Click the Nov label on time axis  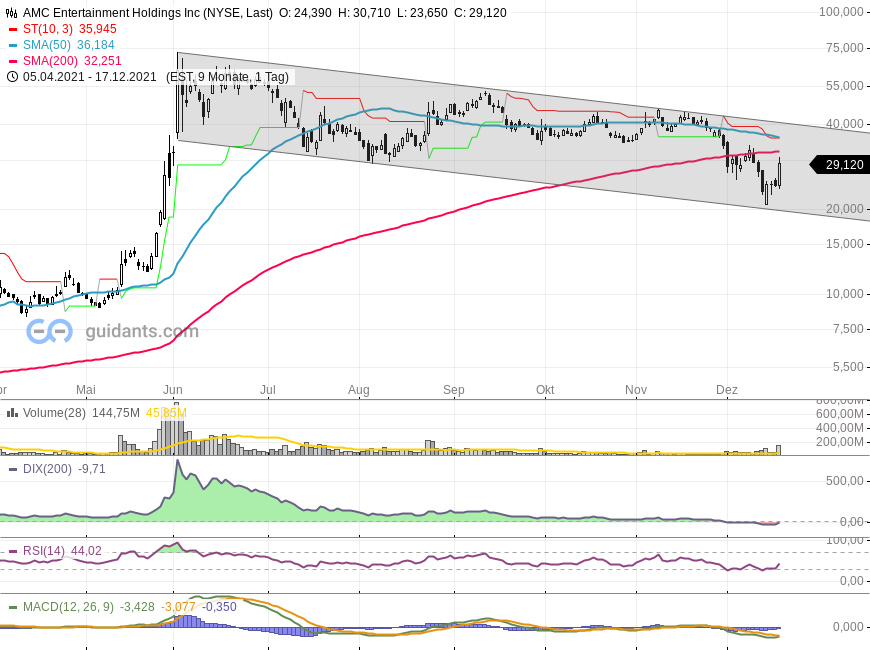click(636, 390)
